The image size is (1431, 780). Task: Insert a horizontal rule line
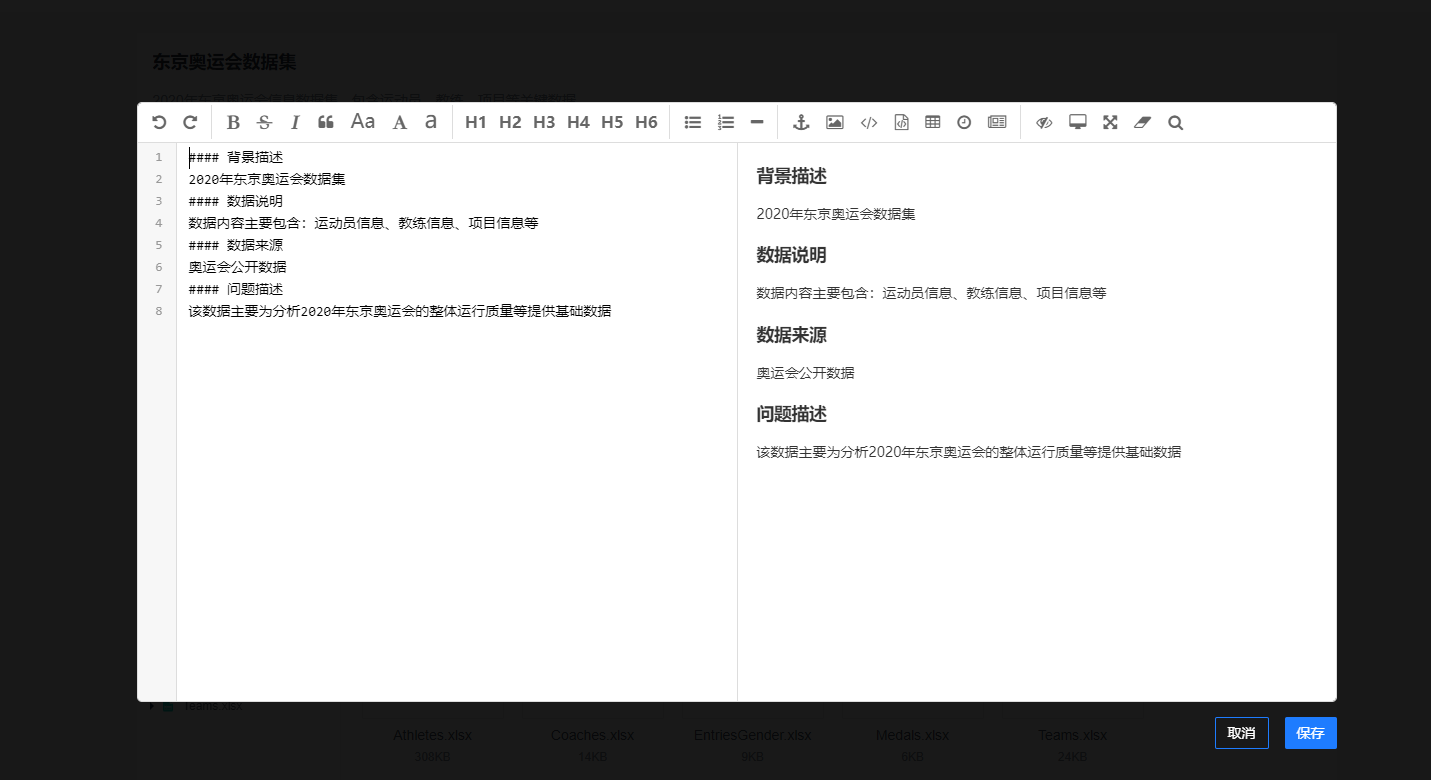(757, 122)
